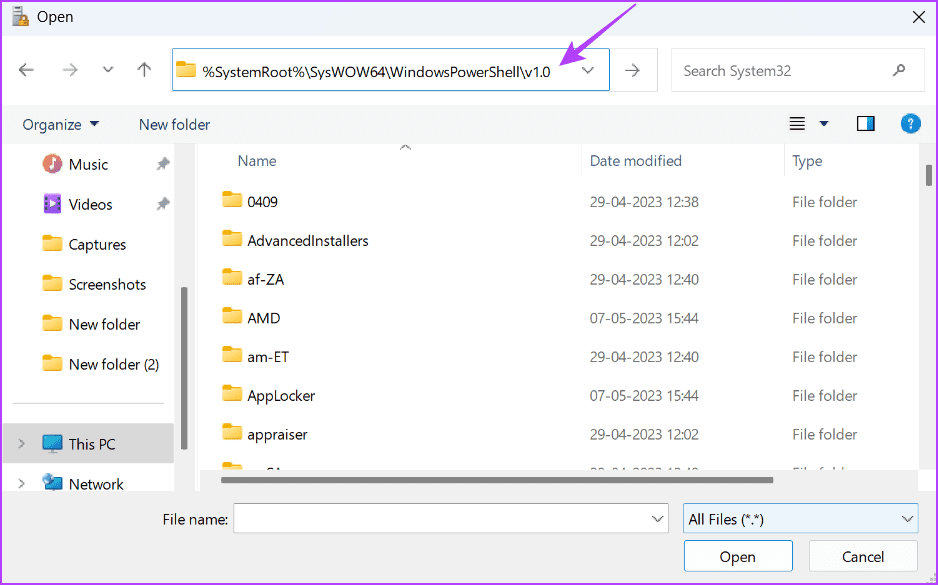Click the Go to arrow button
The height and width of the screenshot is (585, 938).
(632, 70)
